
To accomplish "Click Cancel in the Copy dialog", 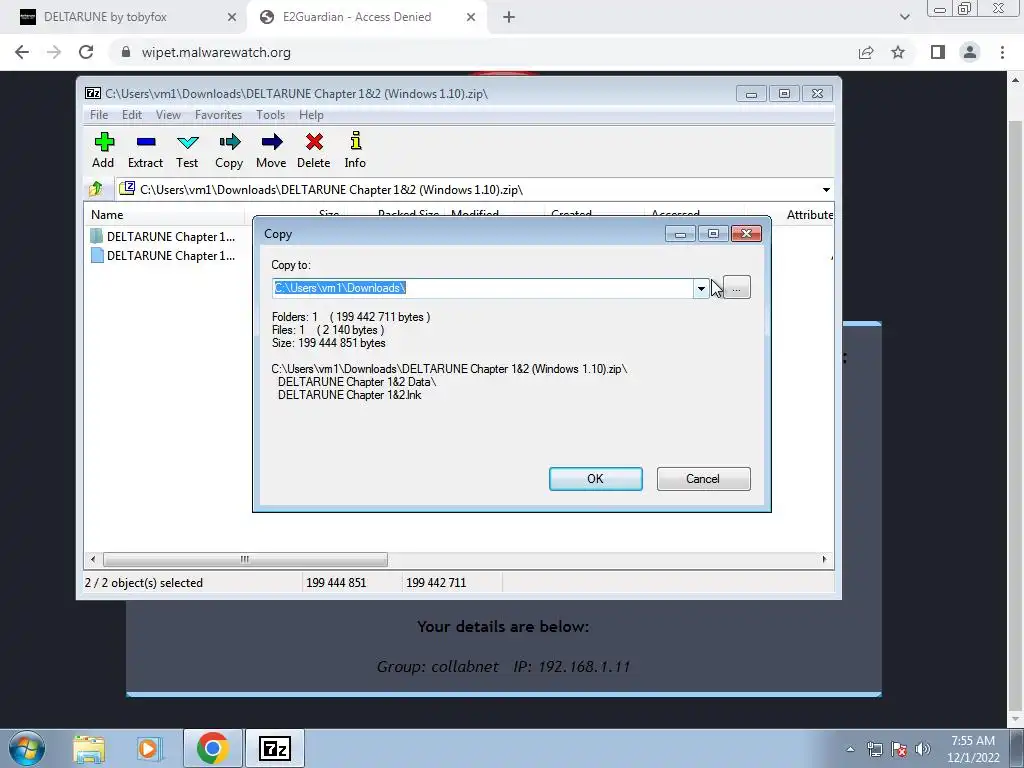I will tap(703, 479).
